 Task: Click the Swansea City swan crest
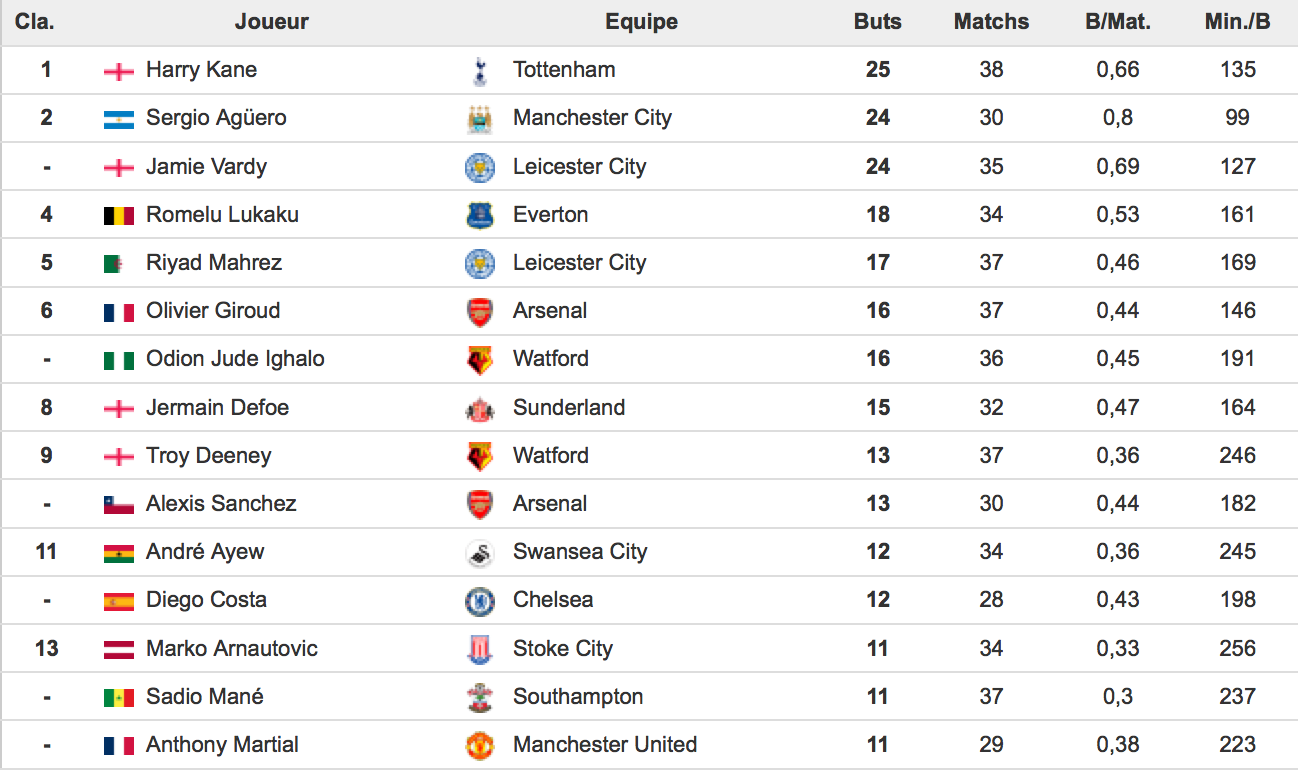point(480,552)
